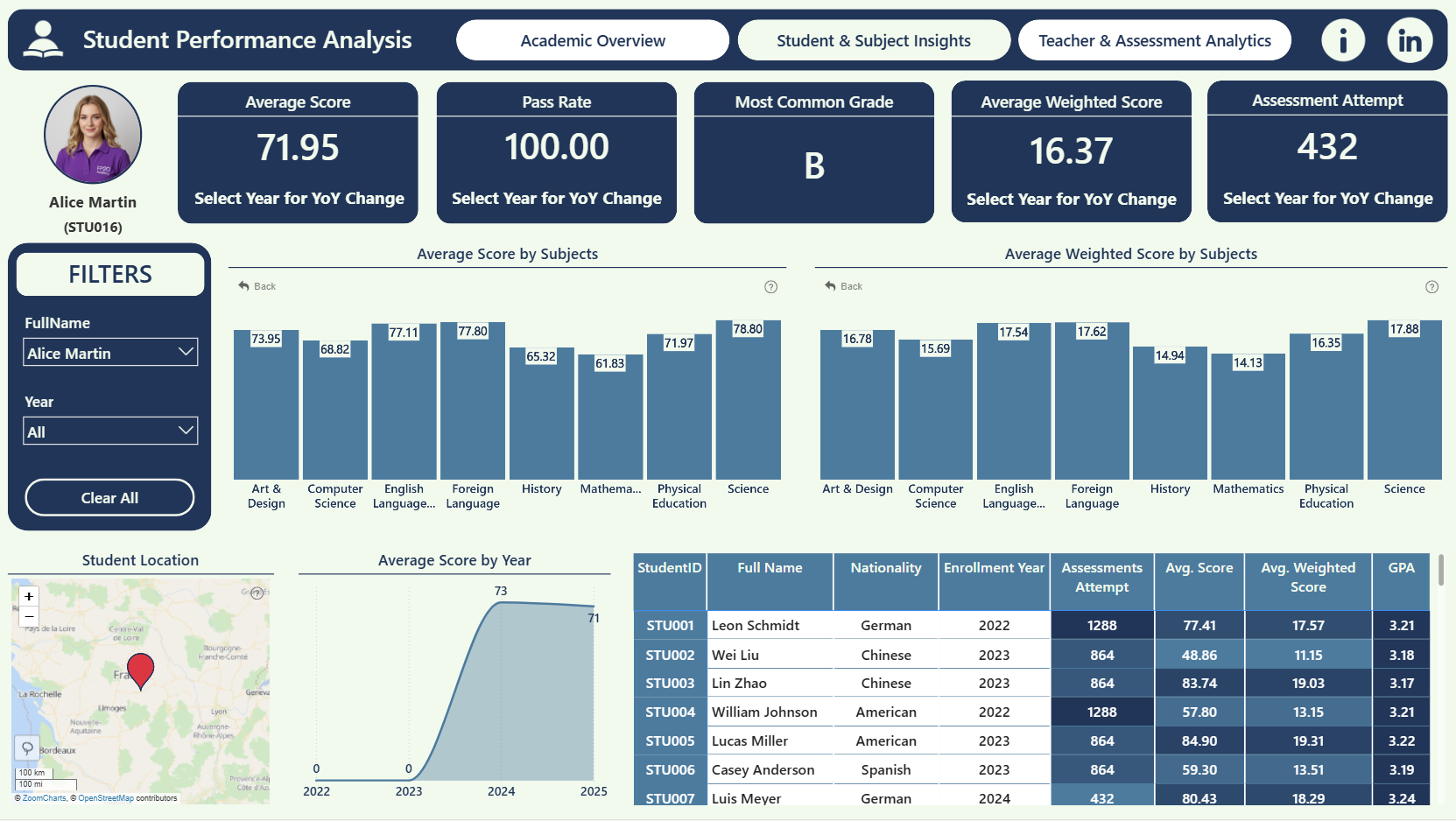Viewport: 1456px width, 821px height.
Task: Go back in Average Weighted Score chart
Action: (x=844, y=286)
